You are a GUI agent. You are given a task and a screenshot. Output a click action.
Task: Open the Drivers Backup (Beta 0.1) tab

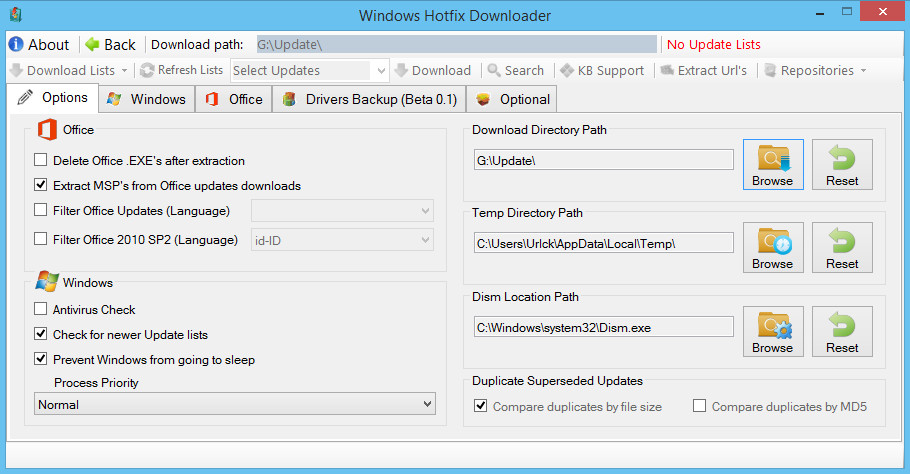[370, 99]
